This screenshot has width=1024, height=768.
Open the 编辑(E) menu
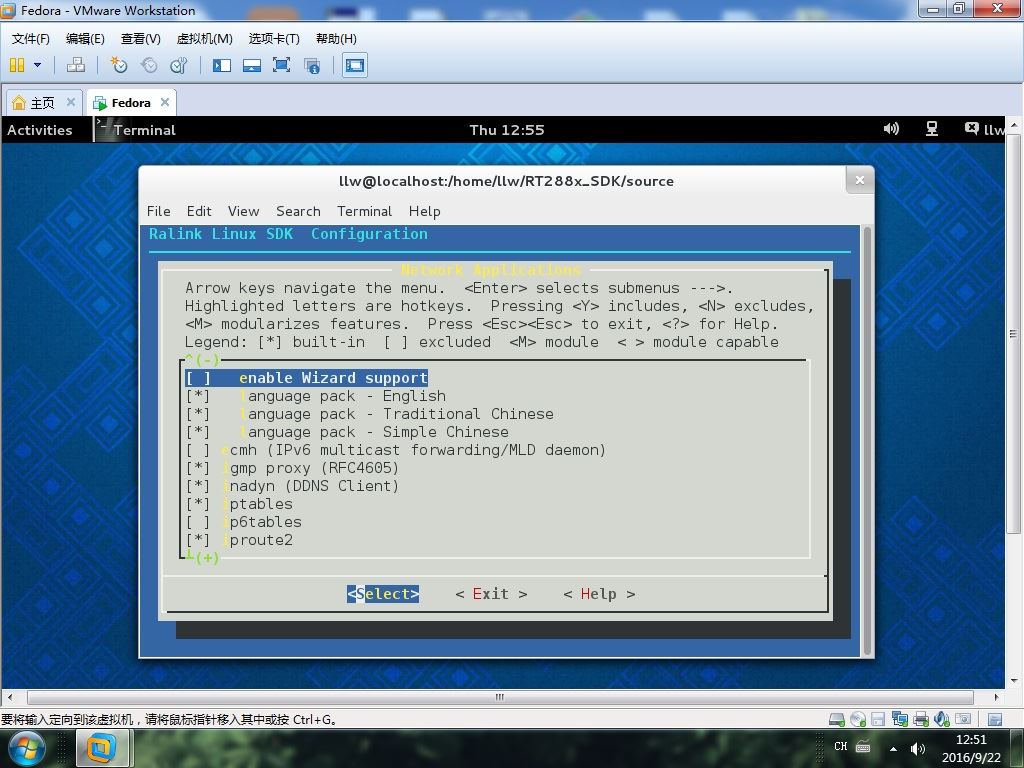point(85,39)
